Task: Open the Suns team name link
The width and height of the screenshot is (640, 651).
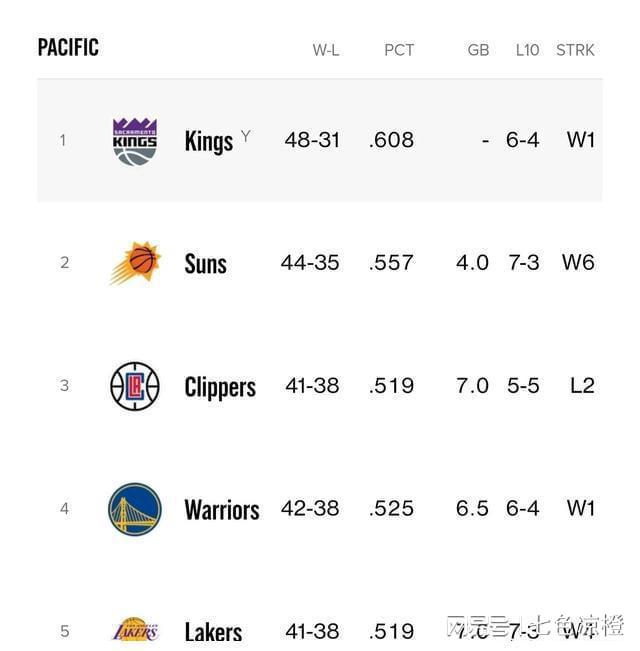Action: coord(205,264)
